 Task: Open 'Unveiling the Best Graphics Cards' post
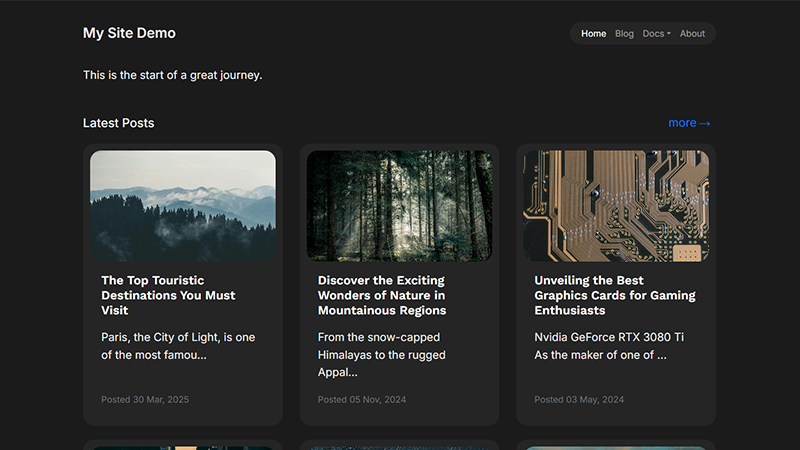click(615, 295)
